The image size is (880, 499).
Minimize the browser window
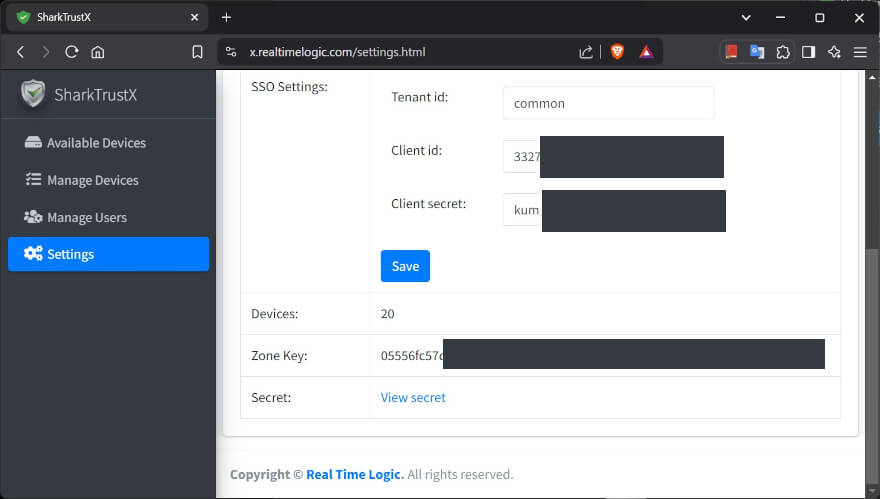click(x=780, y=17)
